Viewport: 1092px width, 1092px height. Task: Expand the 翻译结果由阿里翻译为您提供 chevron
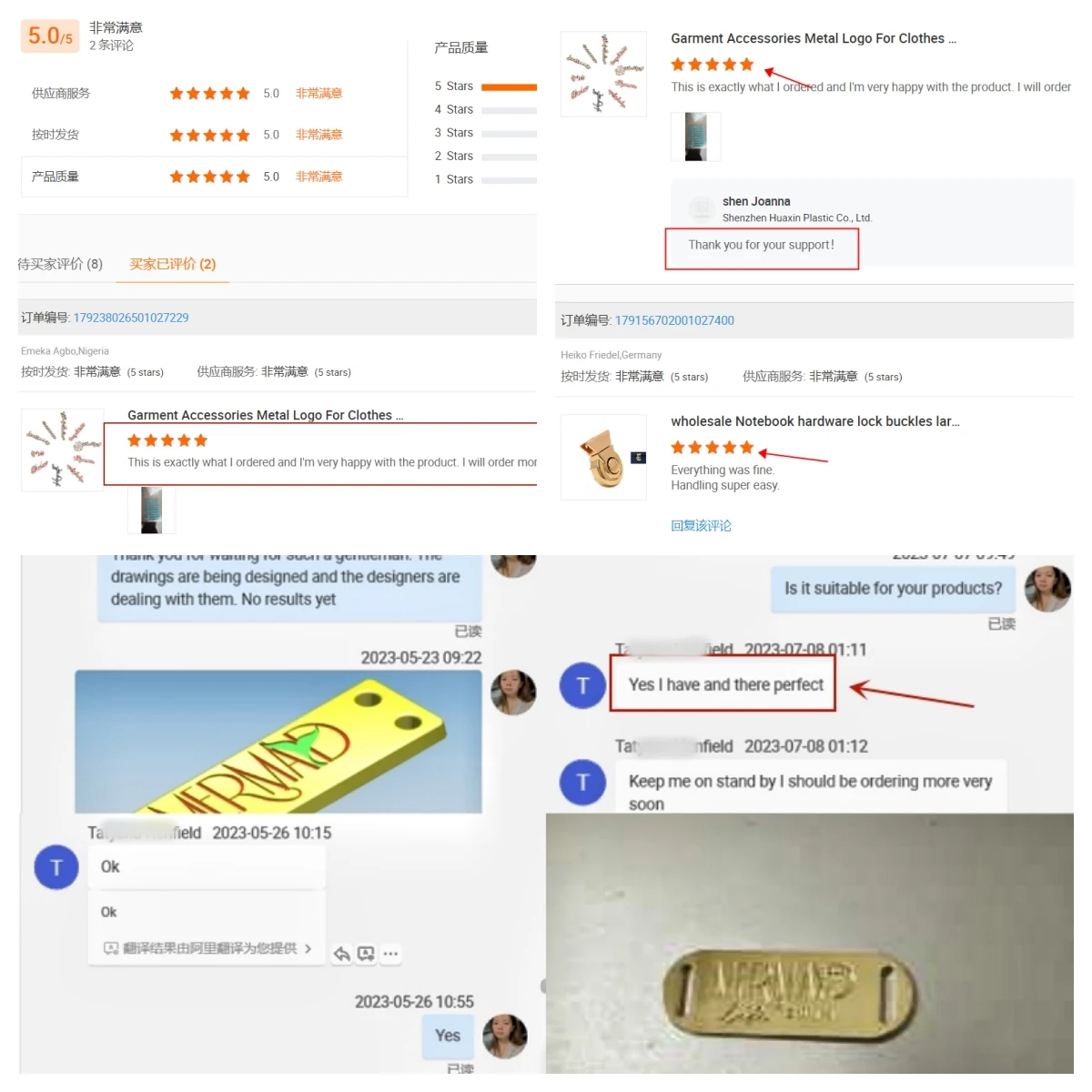(308, 948)
